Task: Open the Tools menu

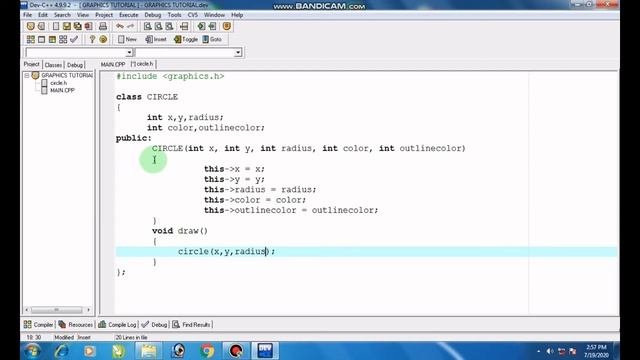Action: [x=174, y=15]
